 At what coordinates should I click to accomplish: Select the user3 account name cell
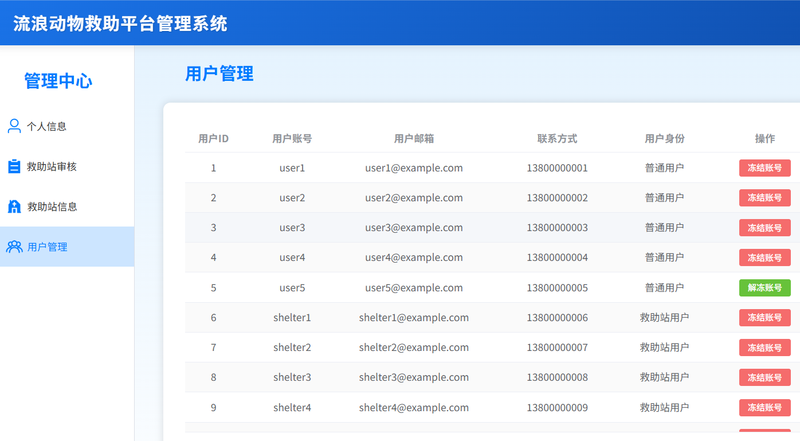pyautogui.click(x=292, y=228)
